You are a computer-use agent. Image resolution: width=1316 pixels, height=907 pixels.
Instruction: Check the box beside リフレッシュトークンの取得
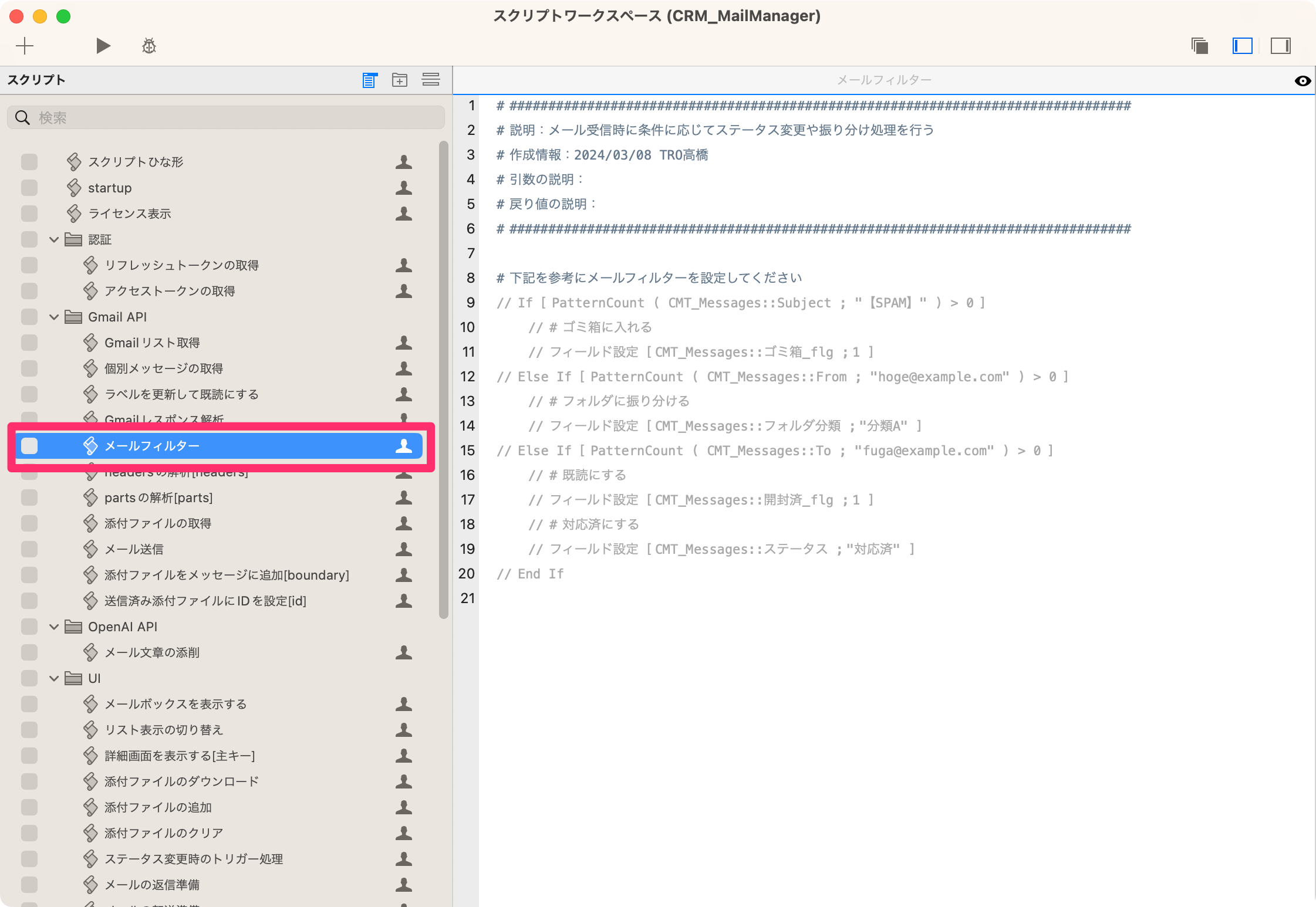(x=29, y=265)
